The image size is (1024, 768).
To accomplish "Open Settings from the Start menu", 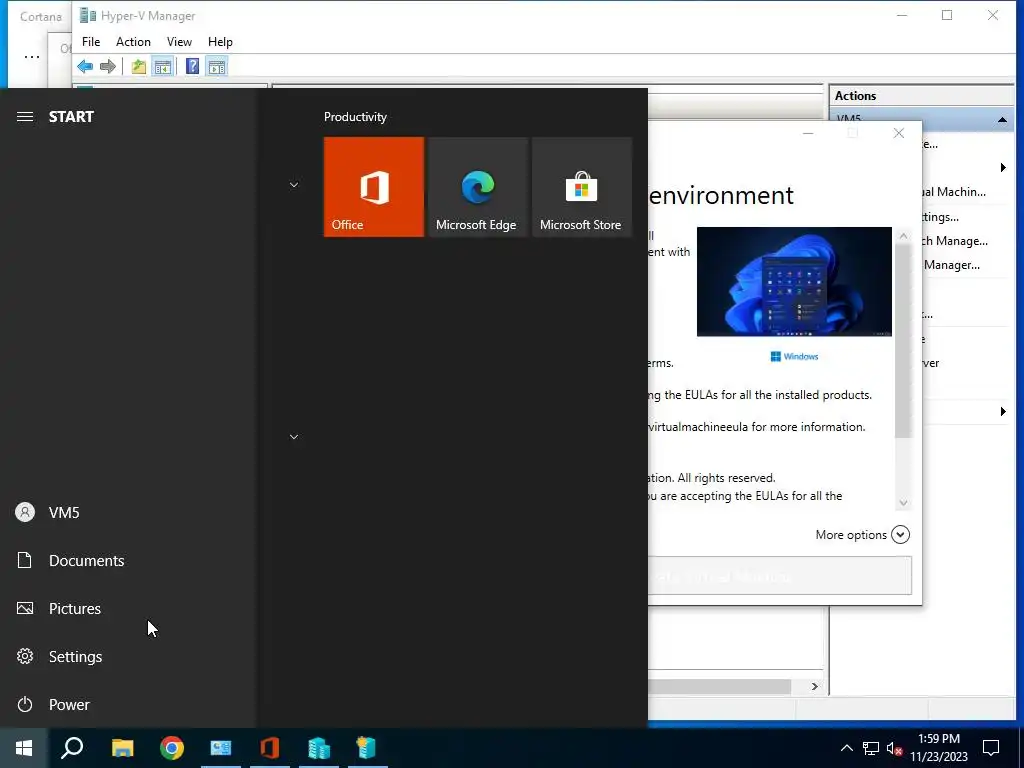I will [x=127, y=656].
